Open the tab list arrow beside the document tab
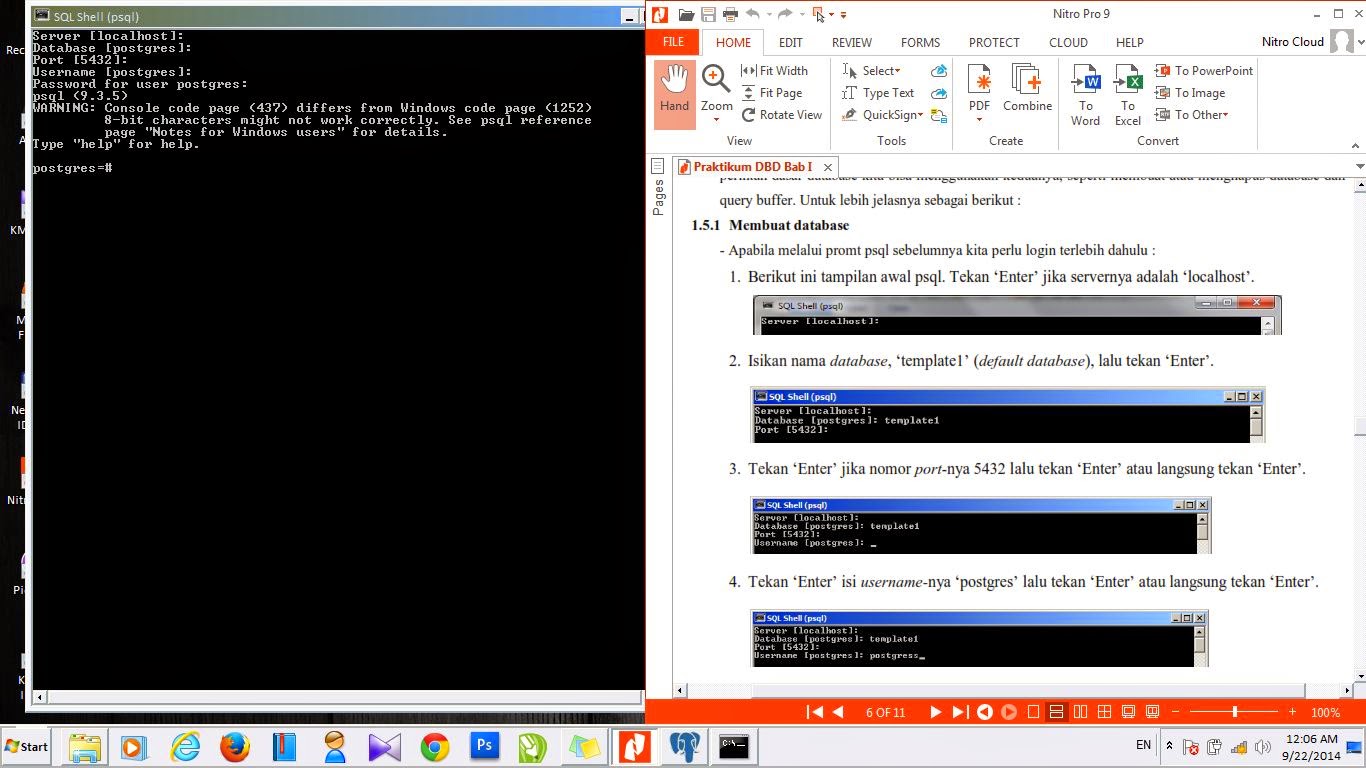 click(x=1359, y=167)
